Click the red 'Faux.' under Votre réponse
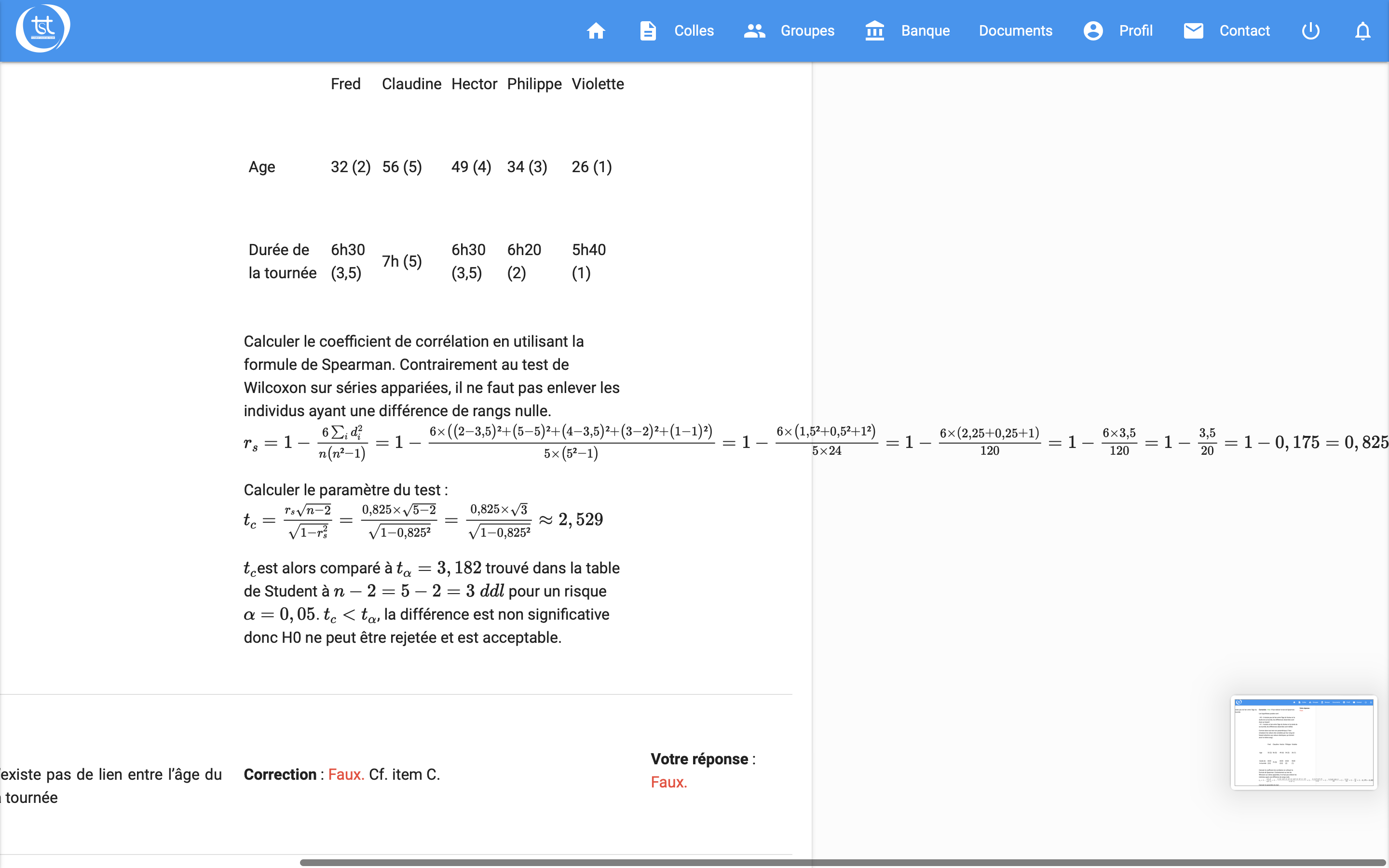1389x868 pixels. 668,783
